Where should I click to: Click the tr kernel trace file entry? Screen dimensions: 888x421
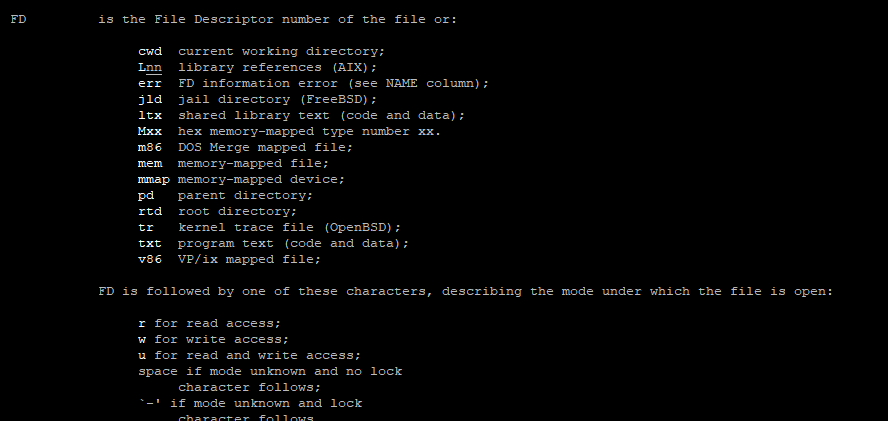click(270, 227)
